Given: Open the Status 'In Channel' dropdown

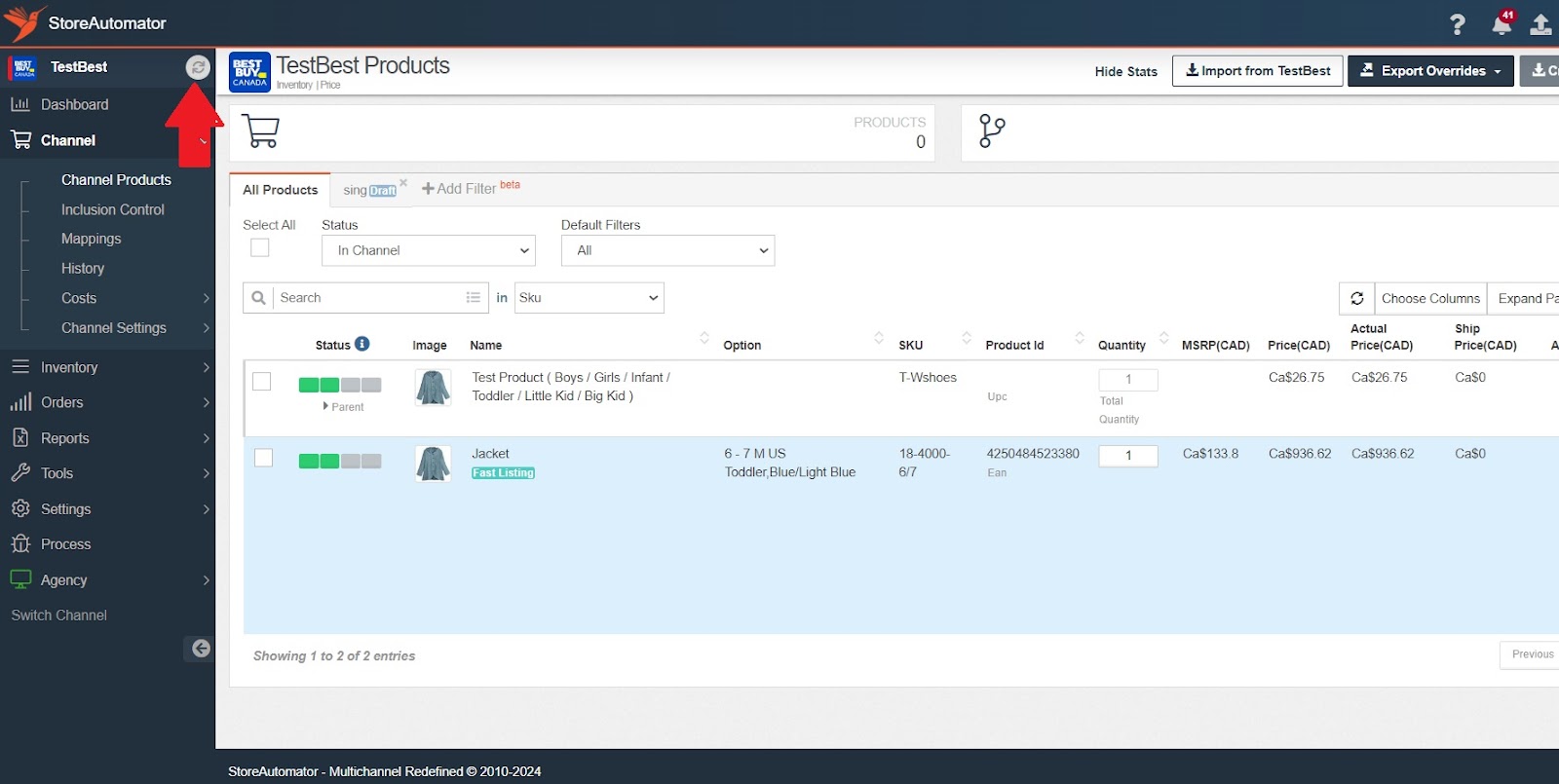Looking at the screenshot, I should 429,250.
